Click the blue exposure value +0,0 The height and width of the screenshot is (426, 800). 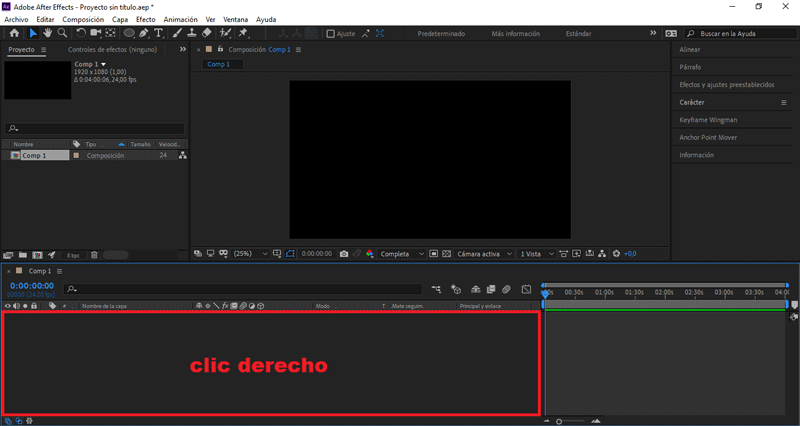[630, 254]
